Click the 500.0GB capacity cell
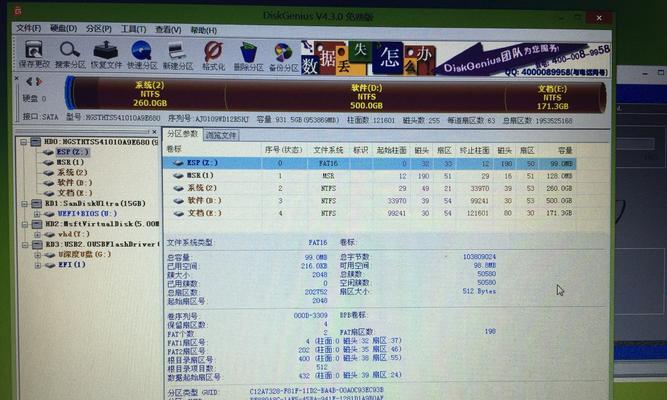The image size is (667, 400). [559, 200]
